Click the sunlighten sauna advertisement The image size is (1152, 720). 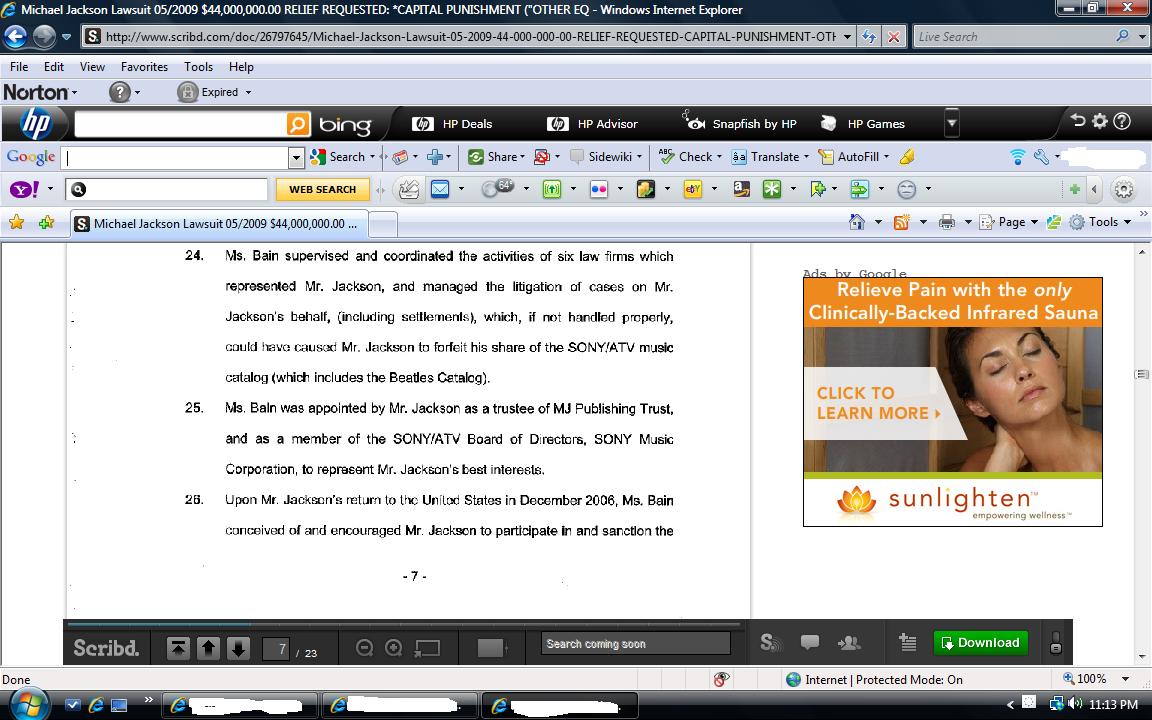[952, 402]
